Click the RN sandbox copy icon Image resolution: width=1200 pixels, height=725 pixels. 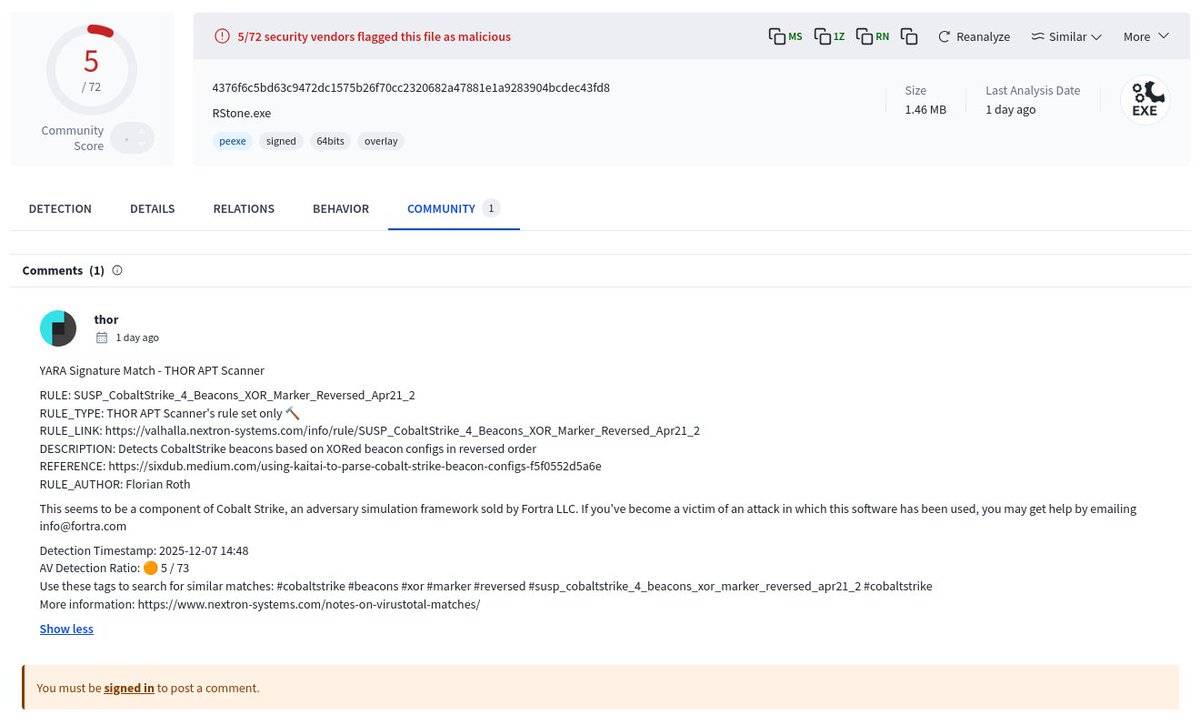[x=864, y=35]
